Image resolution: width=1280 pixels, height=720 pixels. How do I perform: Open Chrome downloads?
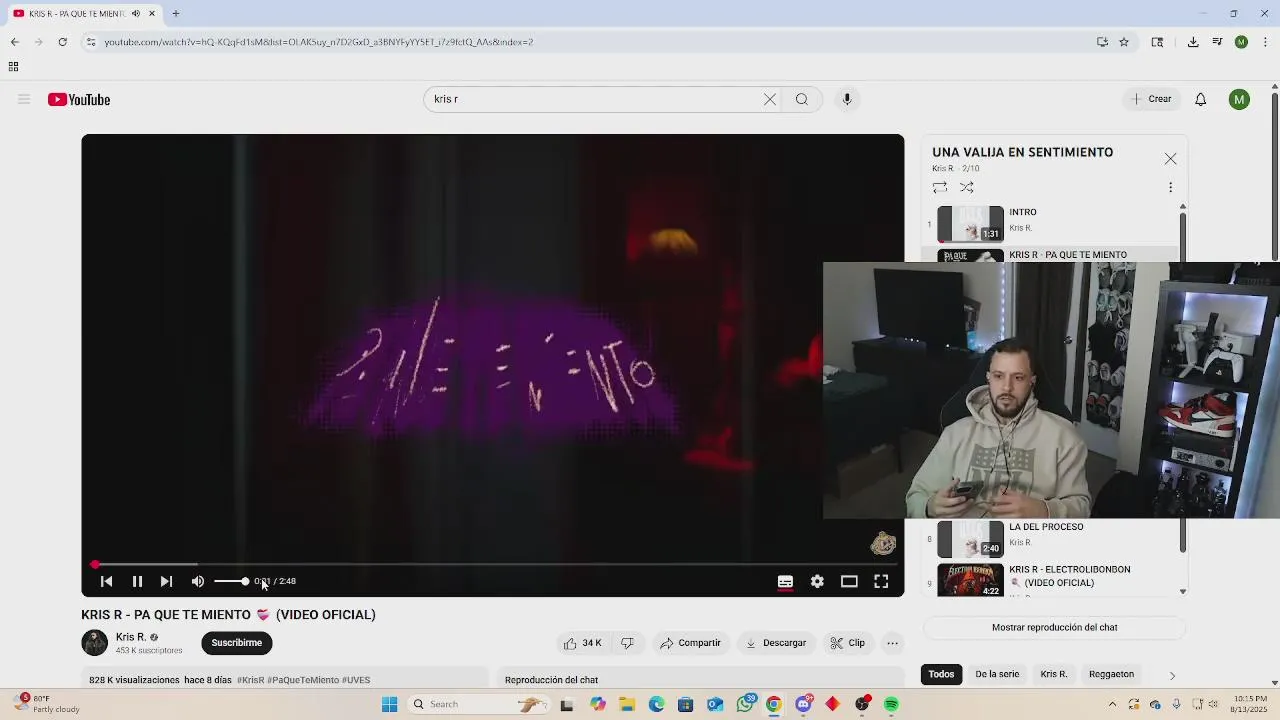click(1193, 42)
